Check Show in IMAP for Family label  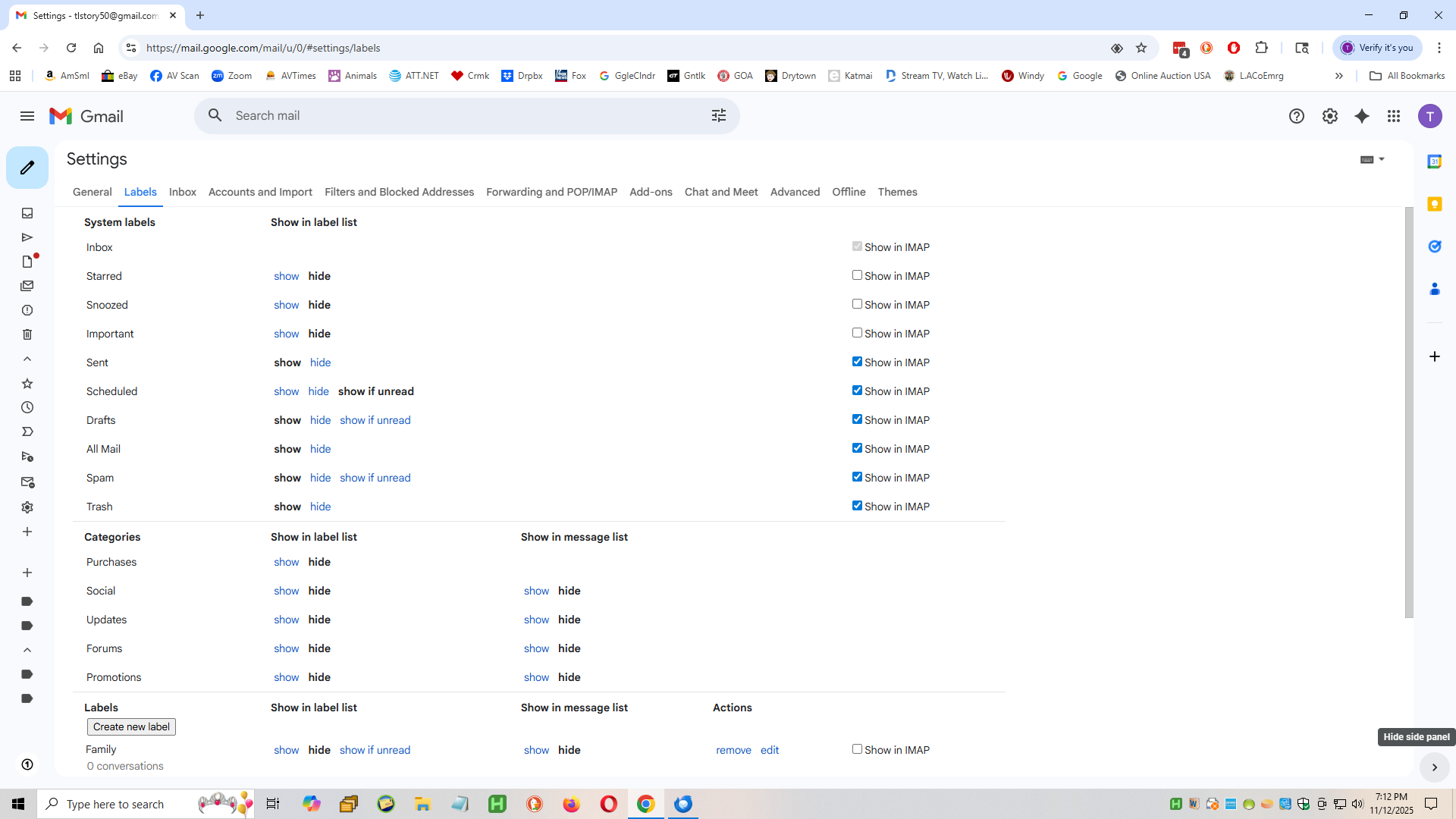tap(857, 749)
